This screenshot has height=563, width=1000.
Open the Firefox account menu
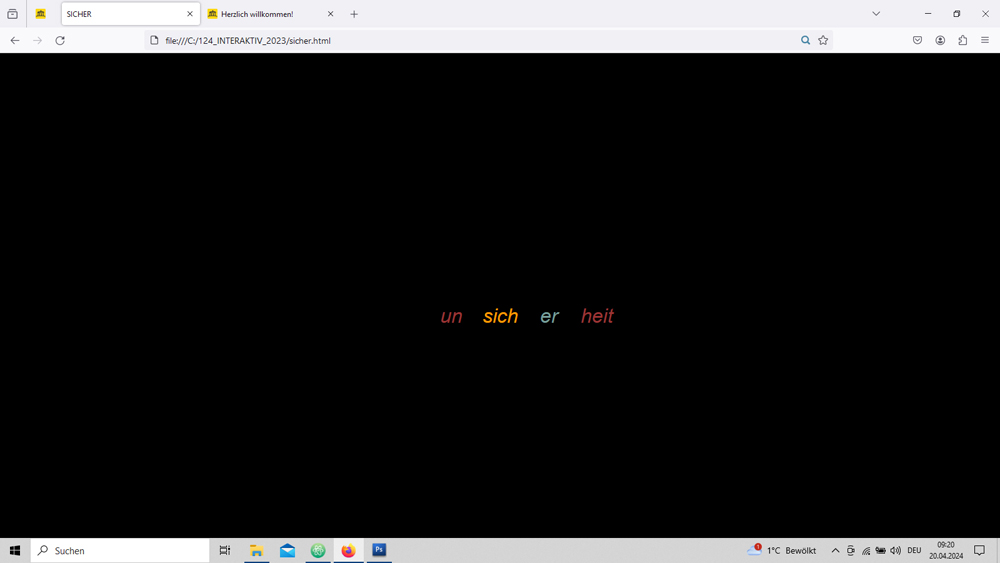940,40
